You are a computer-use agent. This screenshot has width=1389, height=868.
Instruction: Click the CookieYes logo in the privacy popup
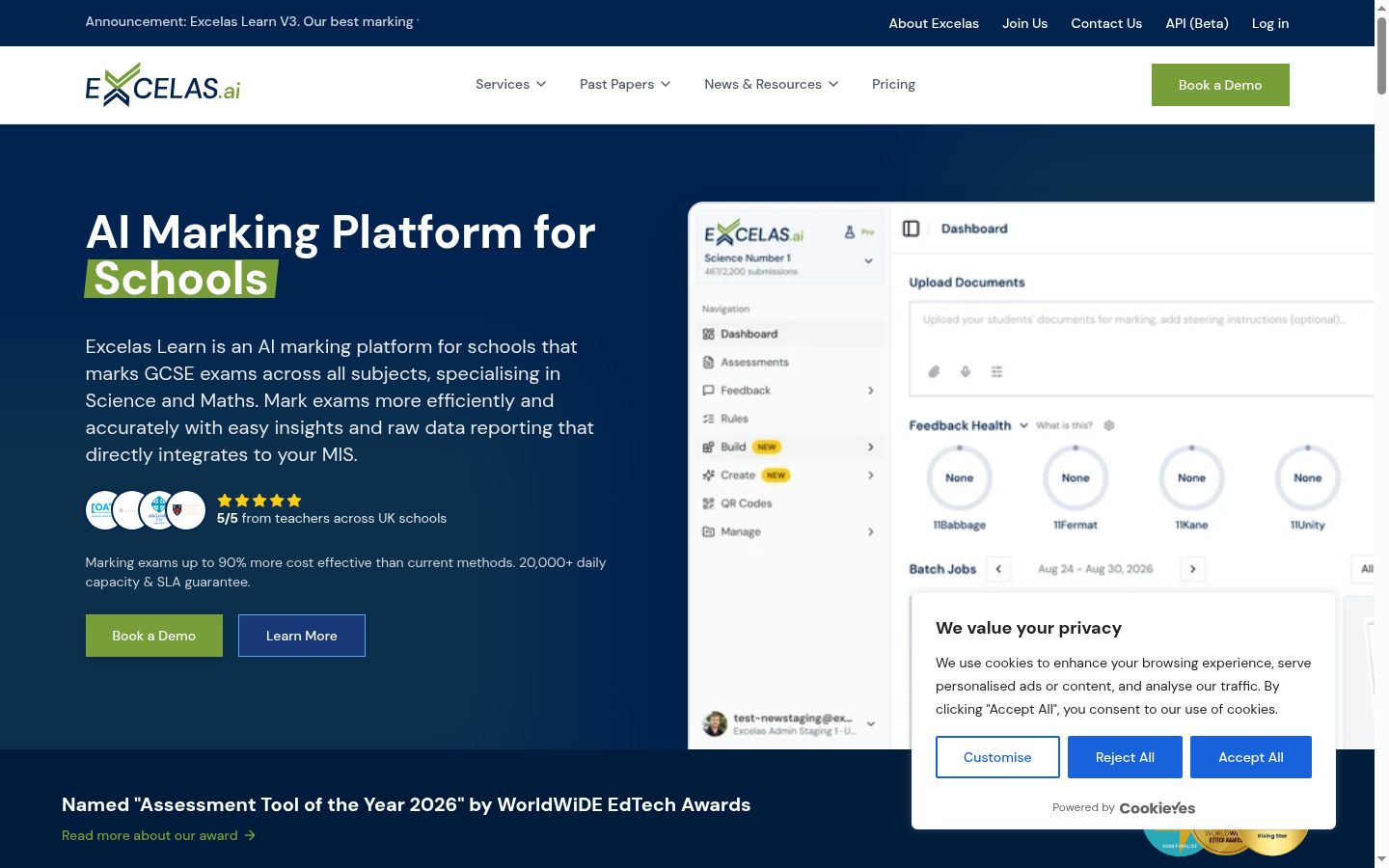(x=1157, y=808)
